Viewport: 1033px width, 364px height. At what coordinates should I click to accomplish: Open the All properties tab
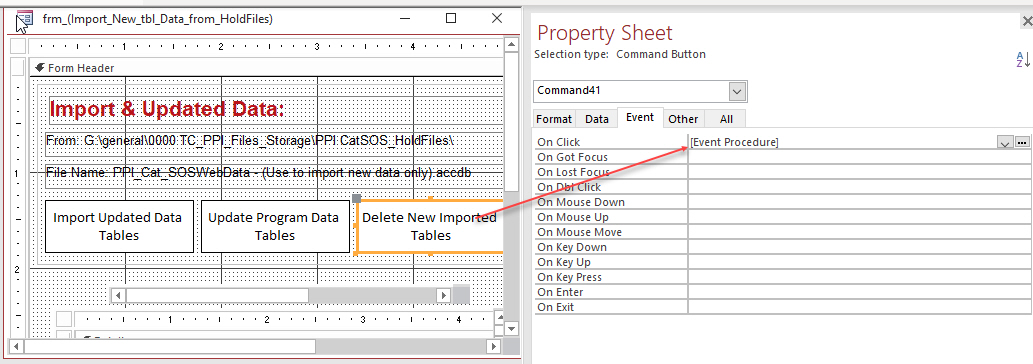pos(726,119)
